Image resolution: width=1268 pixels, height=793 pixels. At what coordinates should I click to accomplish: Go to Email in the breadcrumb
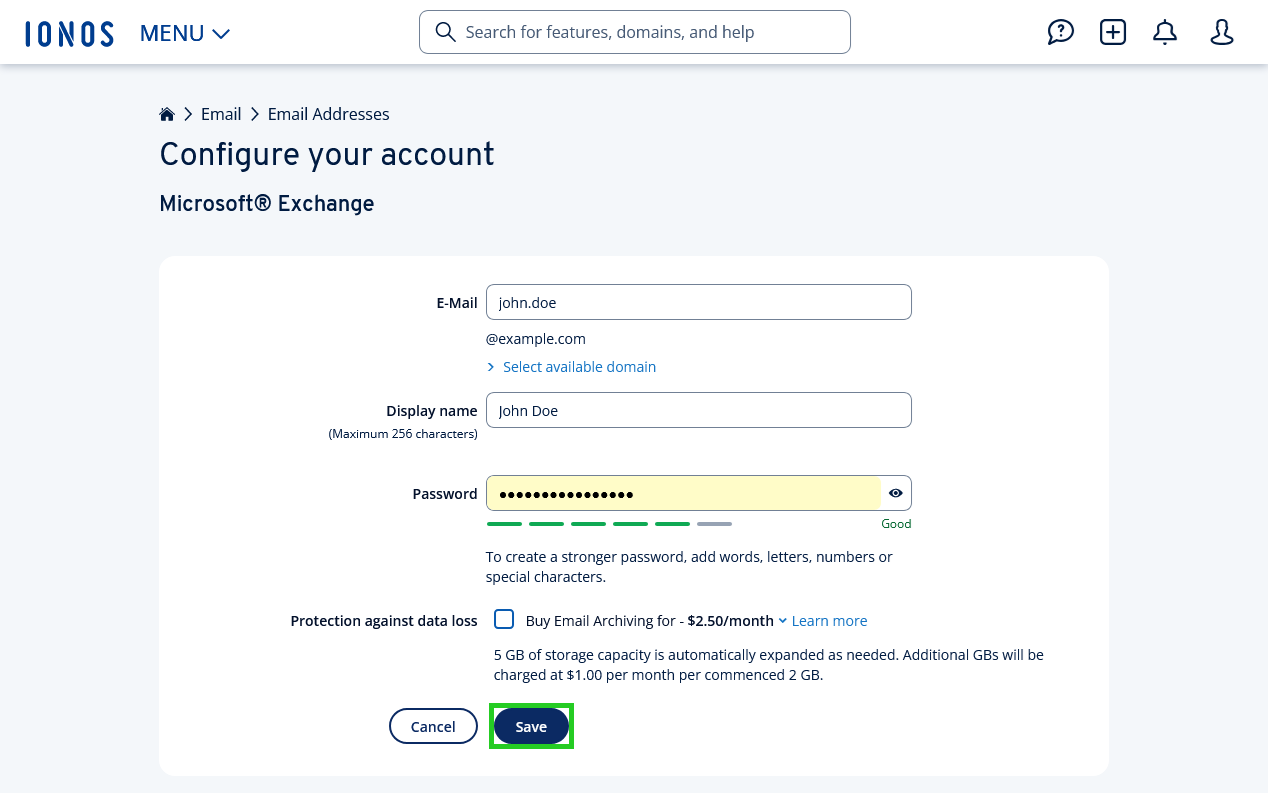coord(221,113)
